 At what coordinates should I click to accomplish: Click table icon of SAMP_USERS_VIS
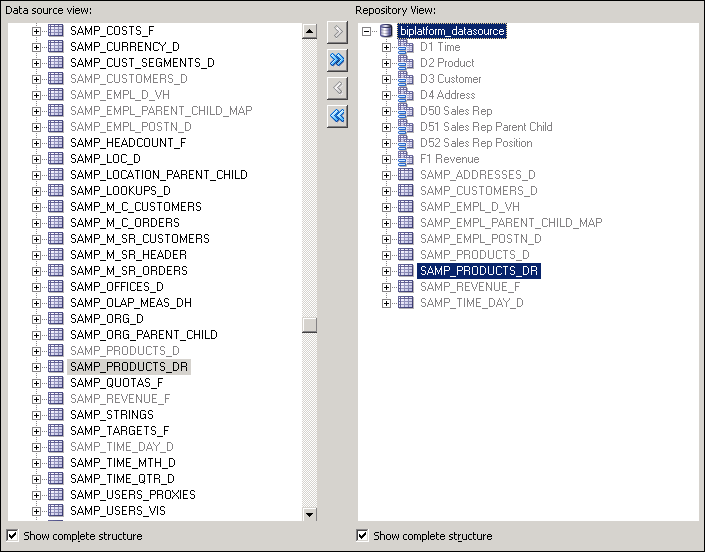(x=56, y=511)
